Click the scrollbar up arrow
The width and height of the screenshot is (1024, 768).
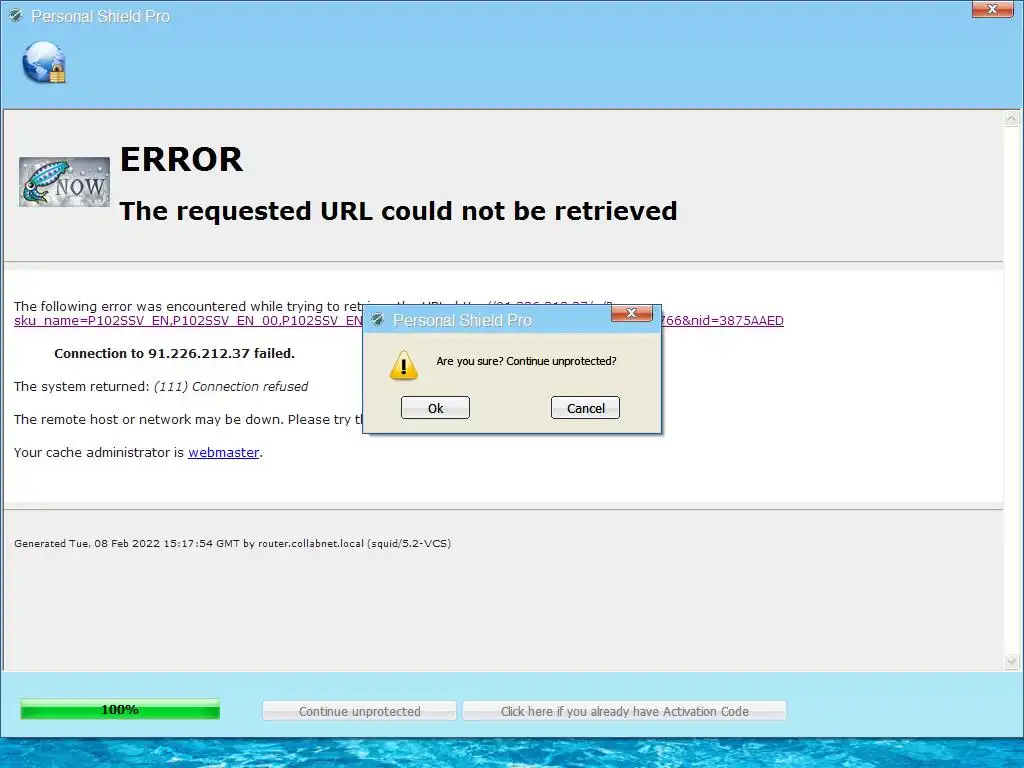coord(1012,119)
